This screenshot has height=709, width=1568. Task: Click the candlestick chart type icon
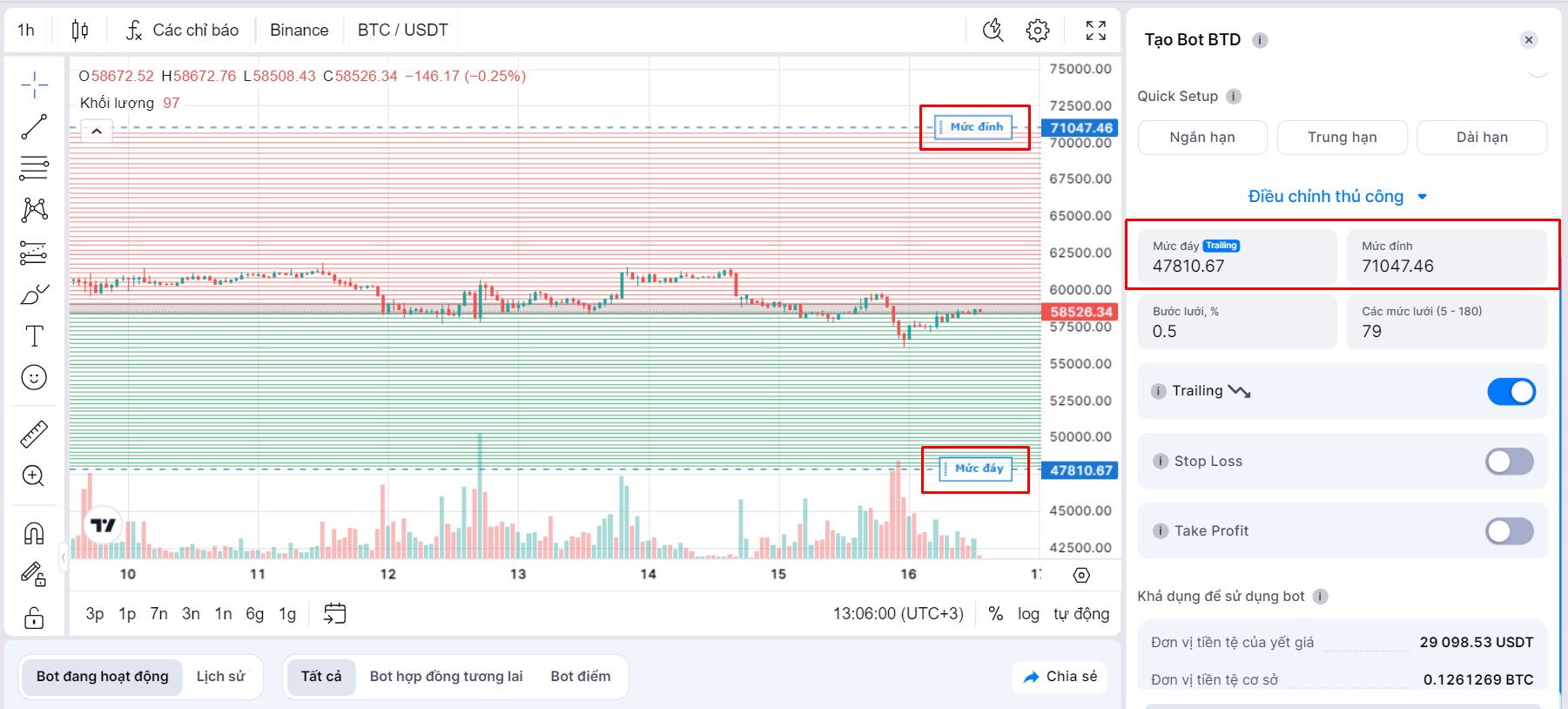tap(80, 30)
